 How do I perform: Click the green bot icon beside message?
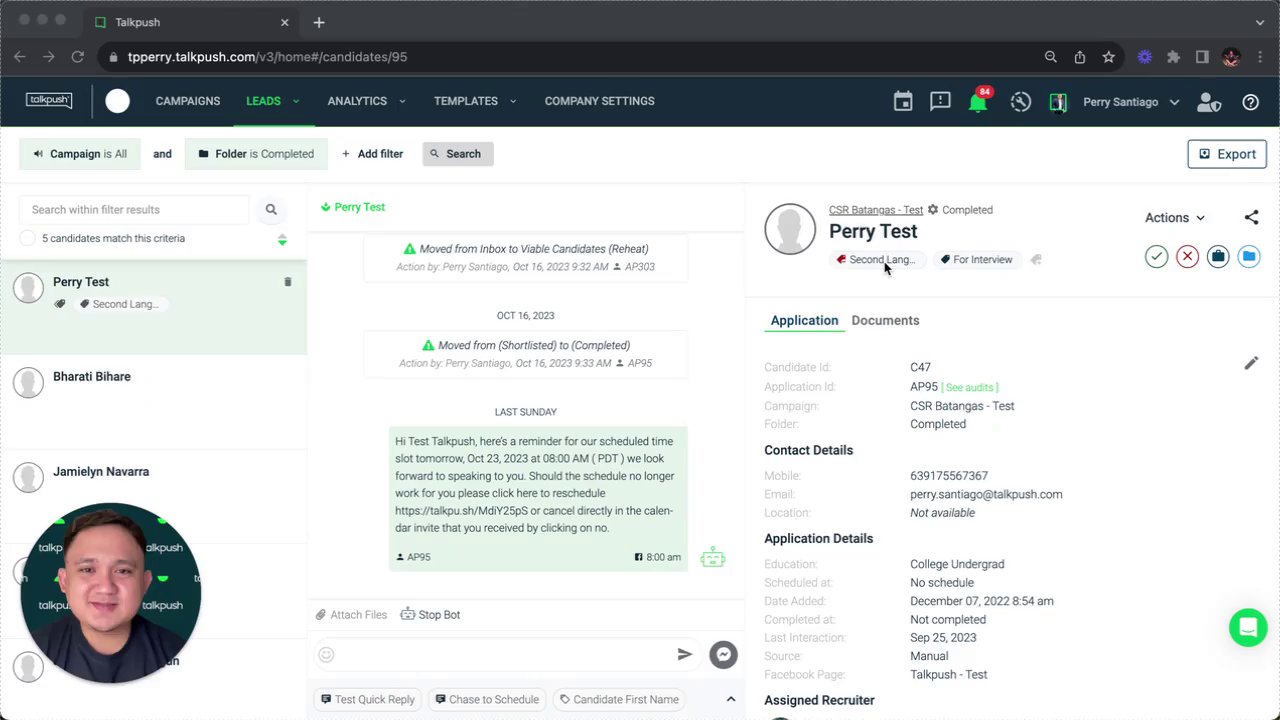point(713,558)
